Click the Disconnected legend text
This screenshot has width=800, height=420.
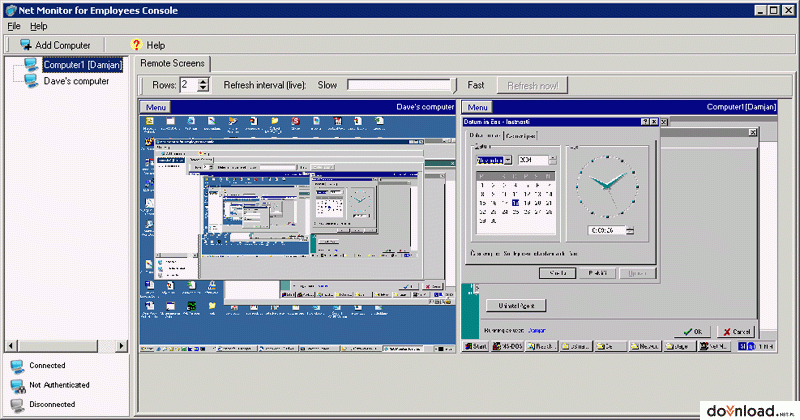pos(52,404)
